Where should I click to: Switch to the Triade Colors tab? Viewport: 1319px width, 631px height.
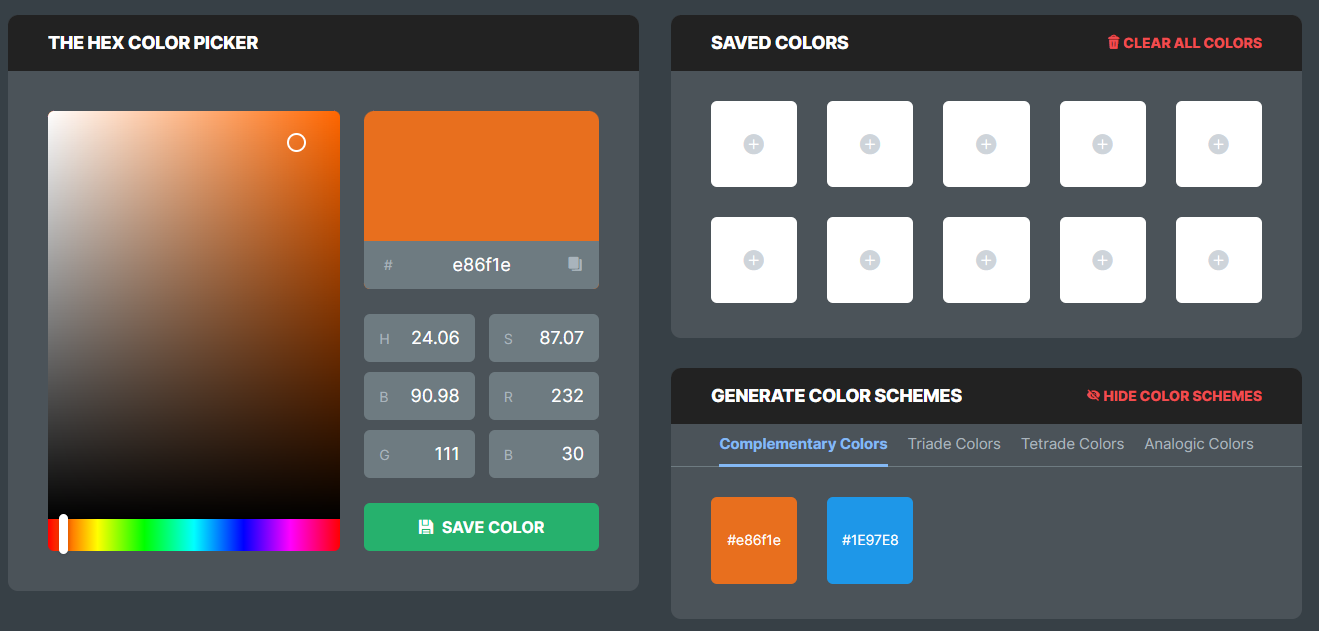tap(954, 444)
